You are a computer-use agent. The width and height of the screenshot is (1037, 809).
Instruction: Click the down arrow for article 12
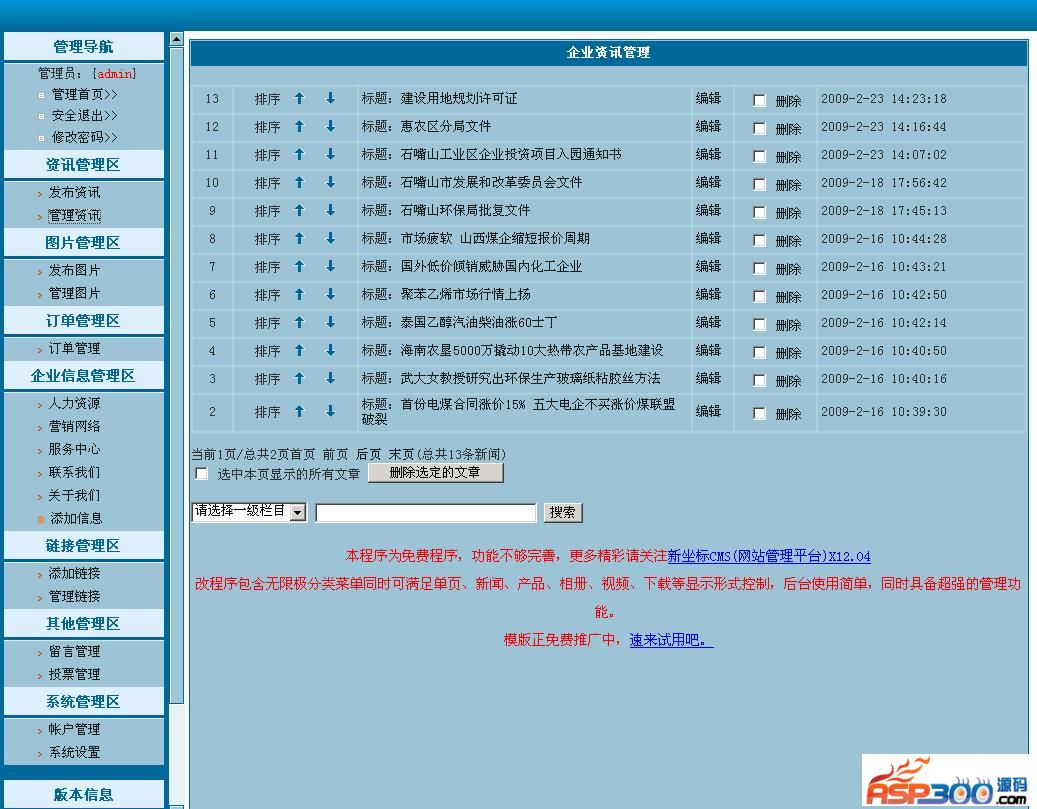[x=330, y=127]
